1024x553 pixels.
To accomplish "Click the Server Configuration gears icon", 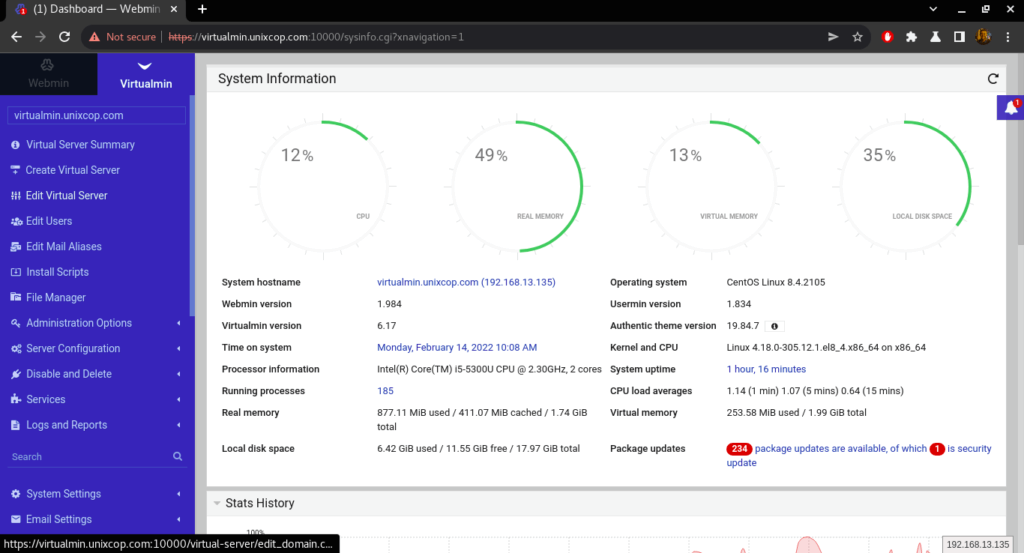I will point(16,349).
